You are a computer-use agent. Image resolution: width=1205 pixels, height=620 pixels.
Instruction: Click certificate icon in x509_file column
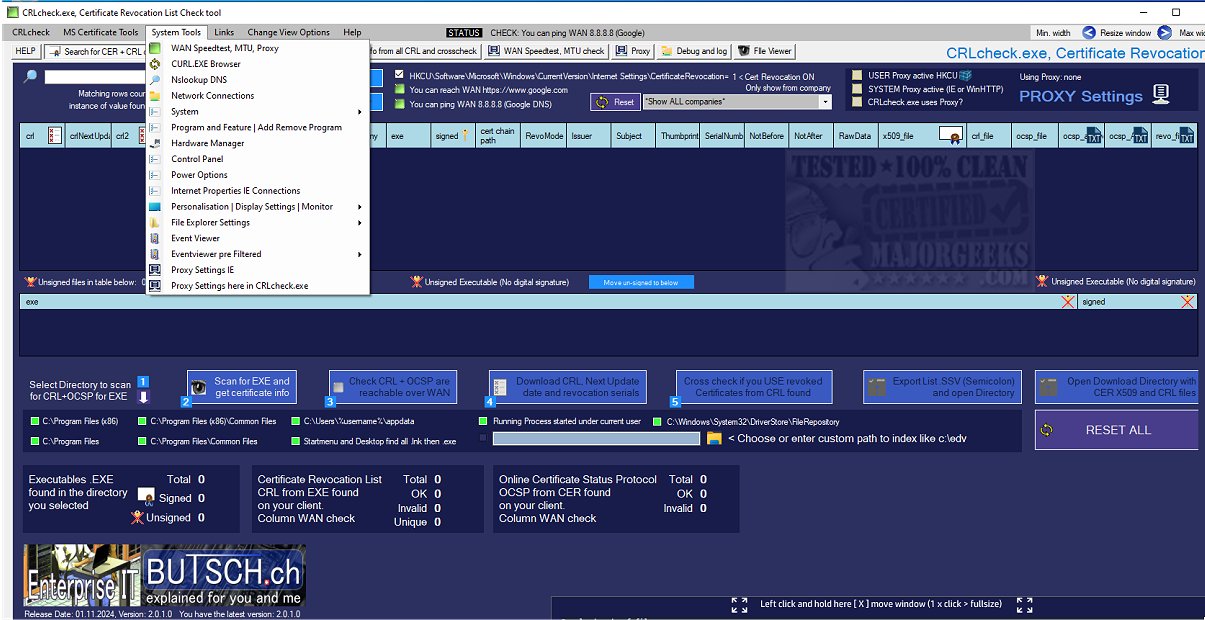(x=950, y=136)
